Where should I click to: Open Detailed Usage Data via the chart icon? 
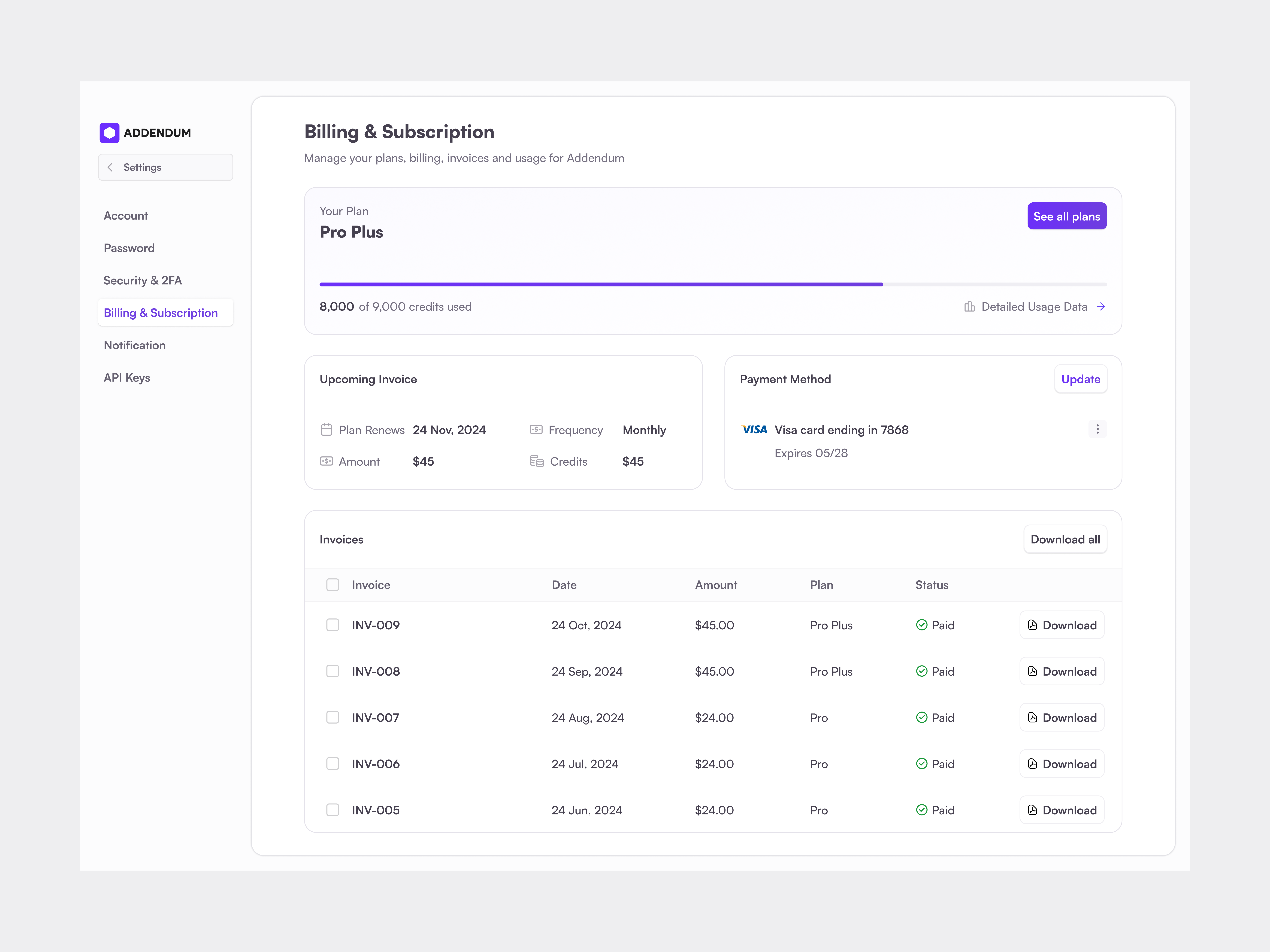tap(969, 306)
